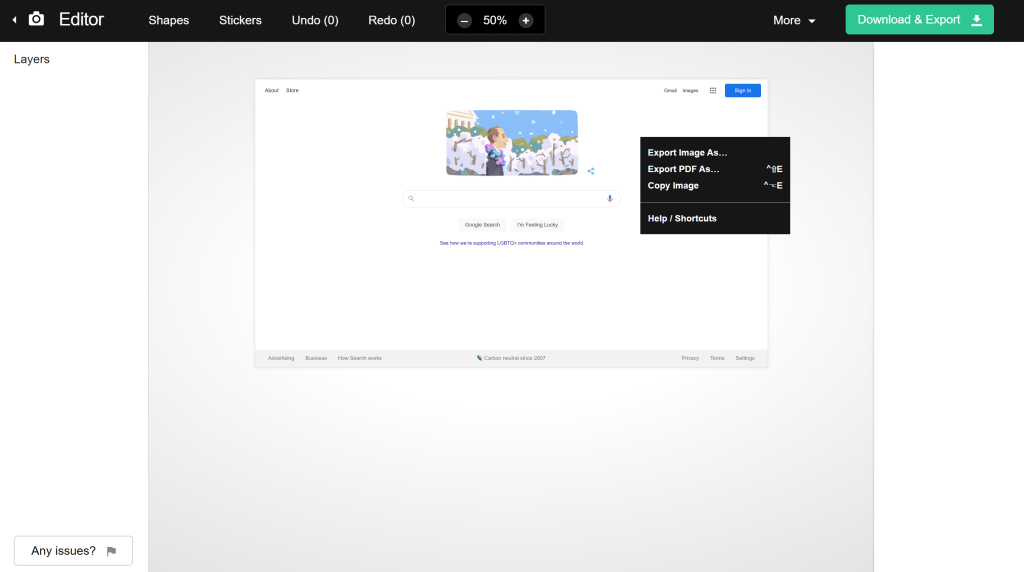Click the back arrow beside the camera
This screenshot has width=1024, height=572.
[14, 20]
